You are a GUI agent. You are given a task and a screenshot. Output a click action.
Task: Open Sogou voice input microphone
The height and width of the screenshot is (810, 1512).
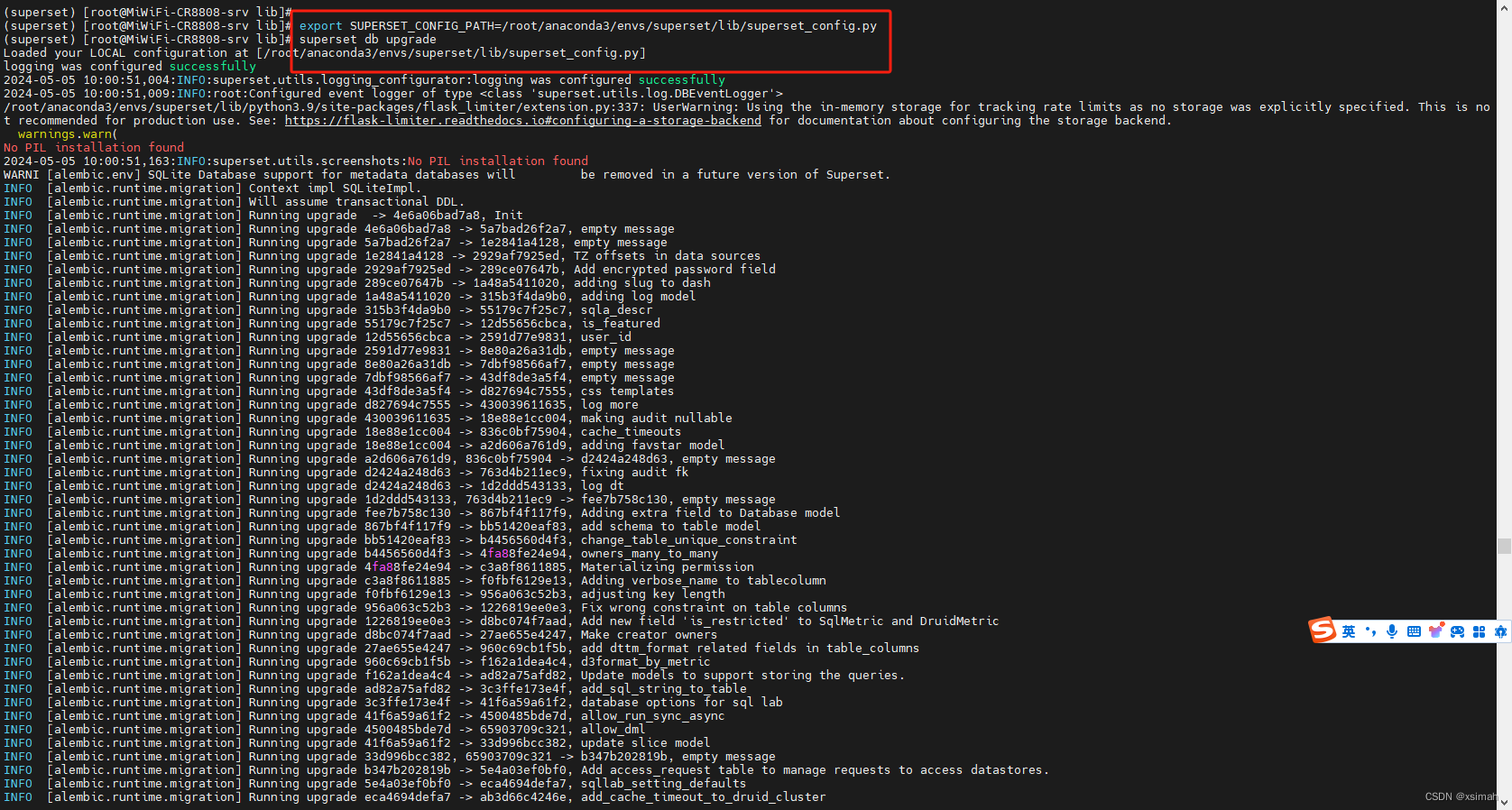1392,631
